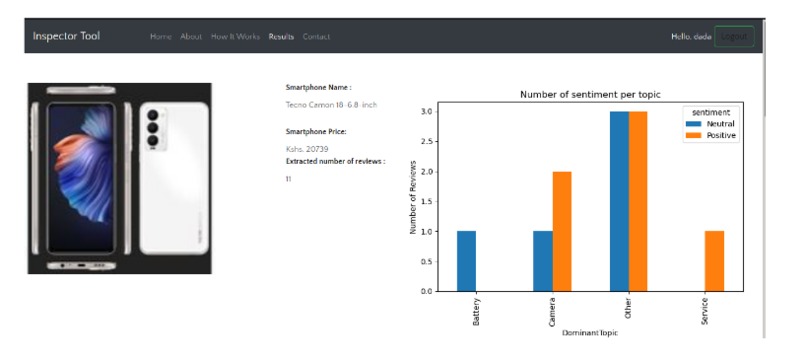Click the sentiment legend title
Viewport: 806px width, 363px height.
(x=711, y=113)
